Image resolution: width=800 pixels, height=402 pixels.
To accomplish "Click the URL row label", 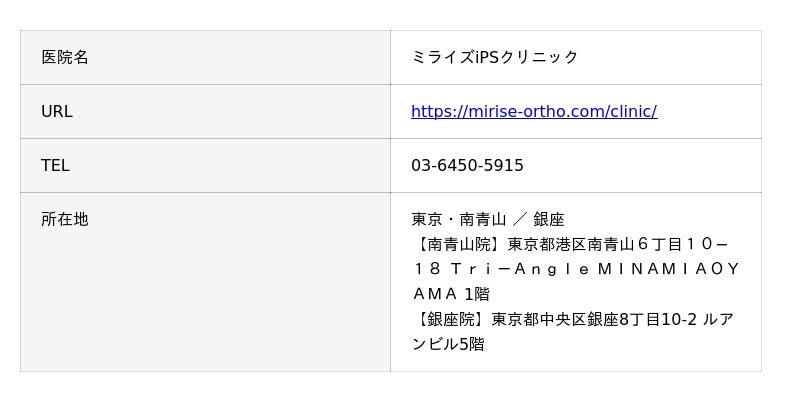I will (x=57, y=112).
